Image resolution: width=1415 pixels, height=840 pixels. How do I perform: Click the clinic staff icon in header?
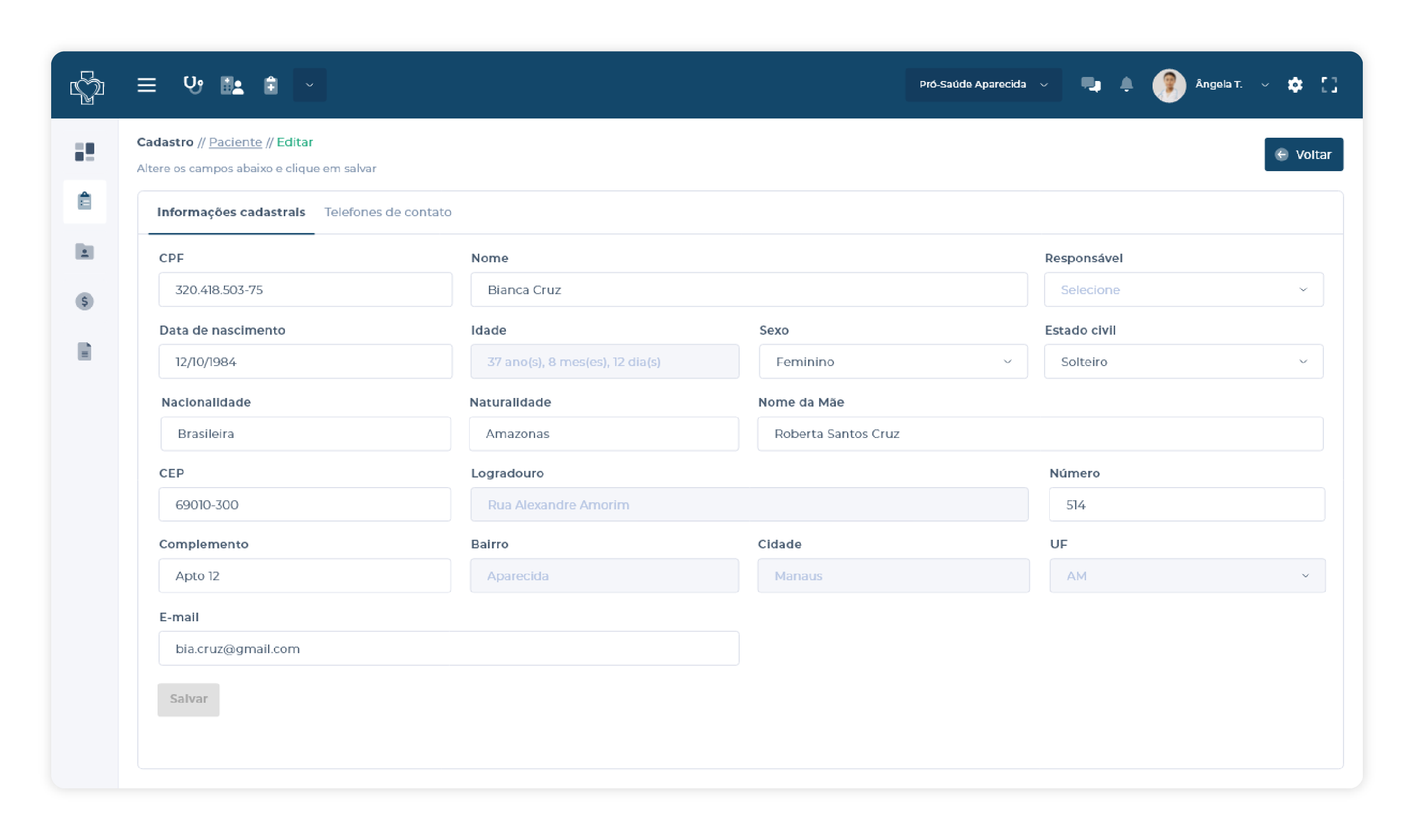[232, 86]
